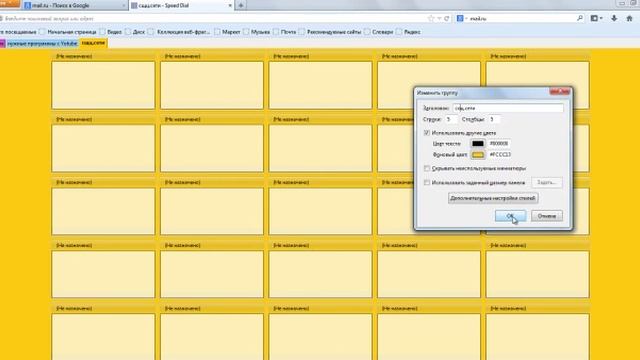Click the Отмена cancel button
The height and width of the screenshot is (360, 640).
(547, 216)
